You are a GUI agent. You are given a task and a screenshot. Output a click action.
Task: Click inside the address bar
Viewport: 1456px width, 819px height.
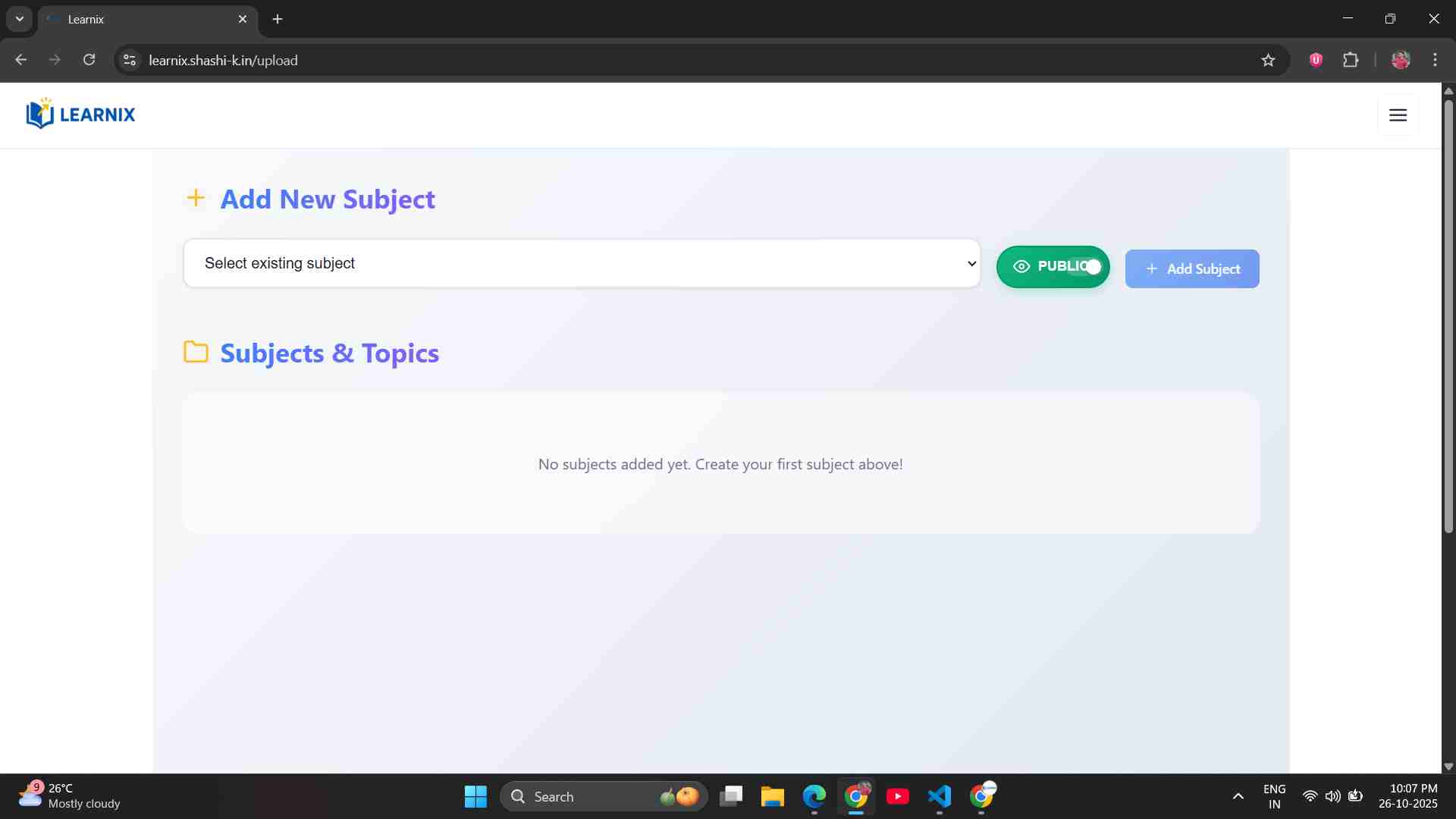pos(455,60)
